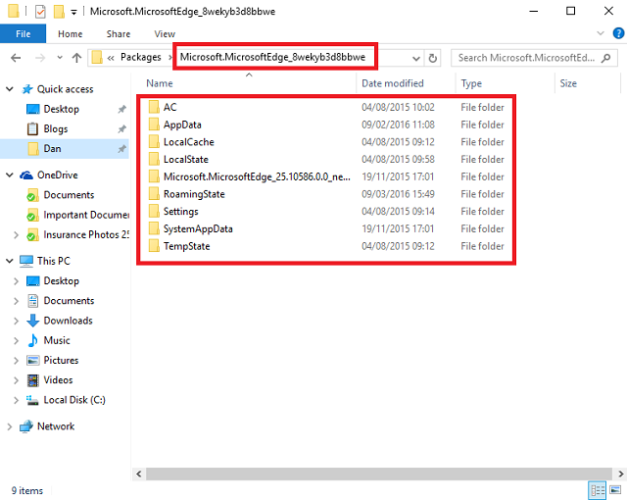The image size is (627, 500).
Task: Select the SystemAppData folder name
Action: pyautogui.click(x=198, y=229)
